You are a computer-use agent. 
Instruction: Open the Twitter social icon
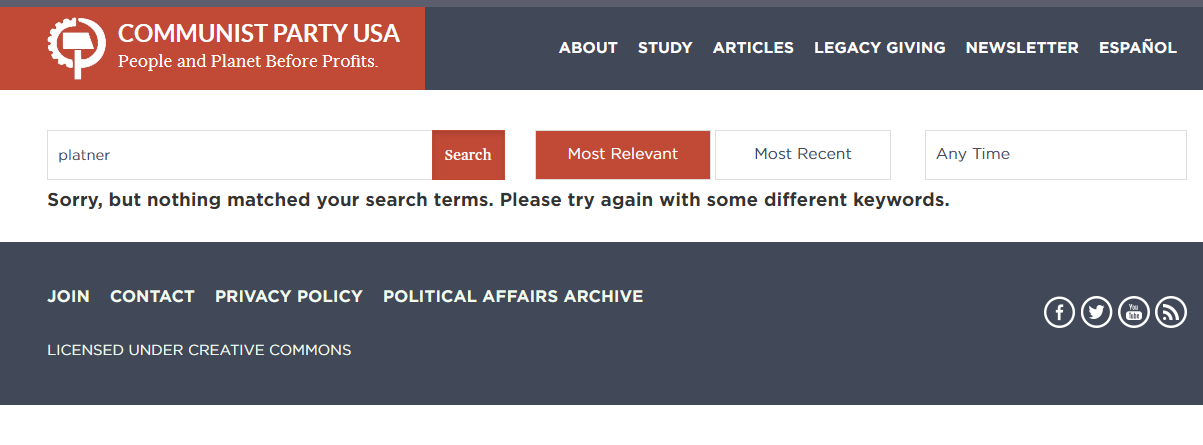point(1096,312)
